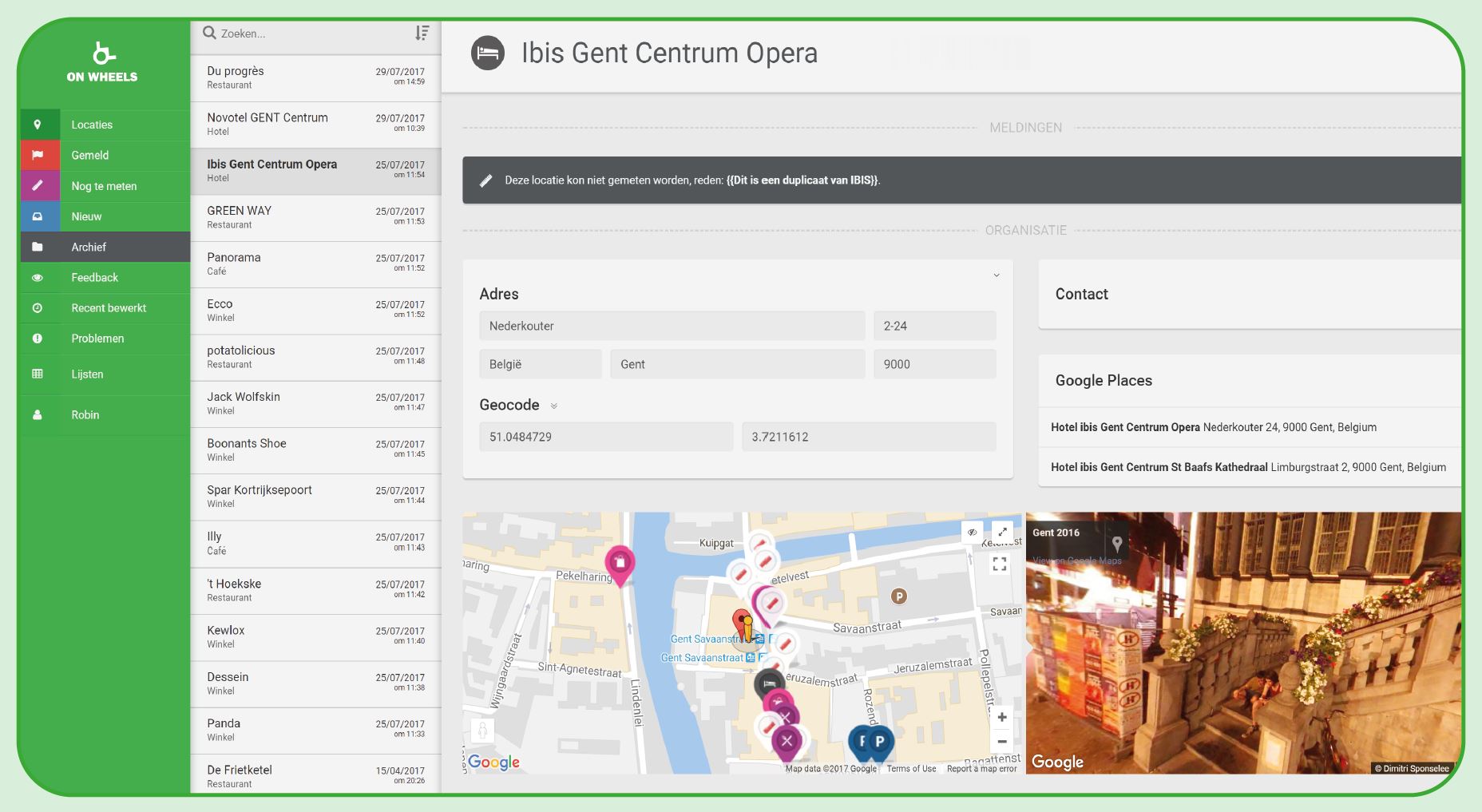The image size is (1482, 812).
Task: Toggle marker visibility eye on map
Action: [x=972, y=532]
